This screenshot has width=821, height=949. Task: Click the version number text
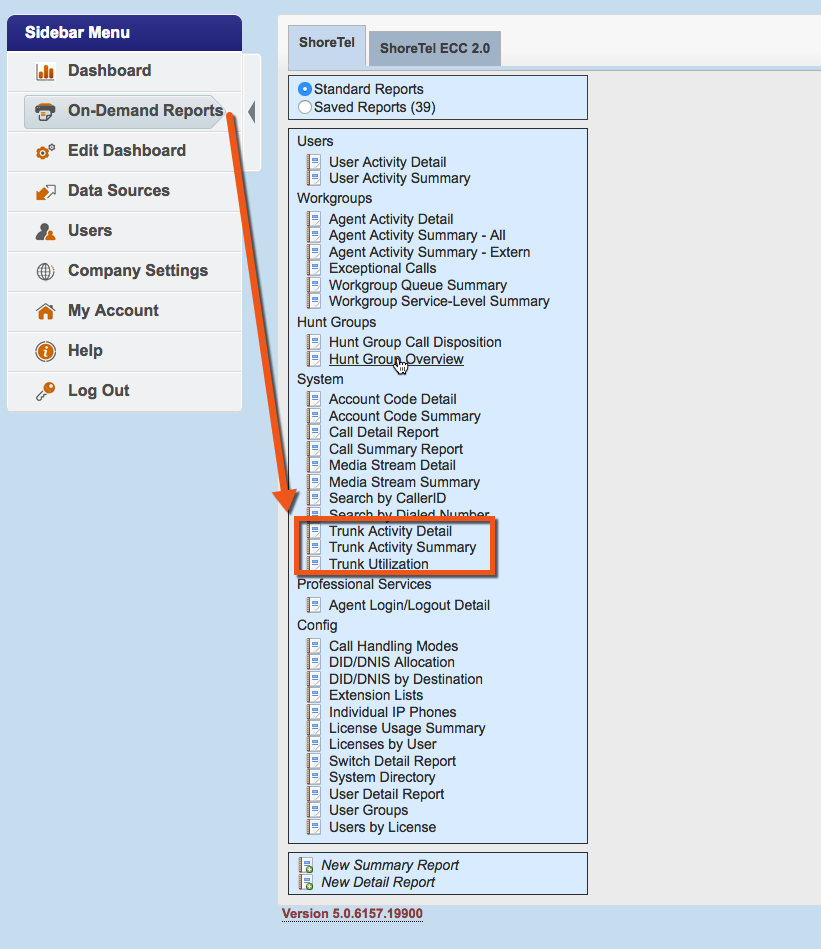point(354,914)
